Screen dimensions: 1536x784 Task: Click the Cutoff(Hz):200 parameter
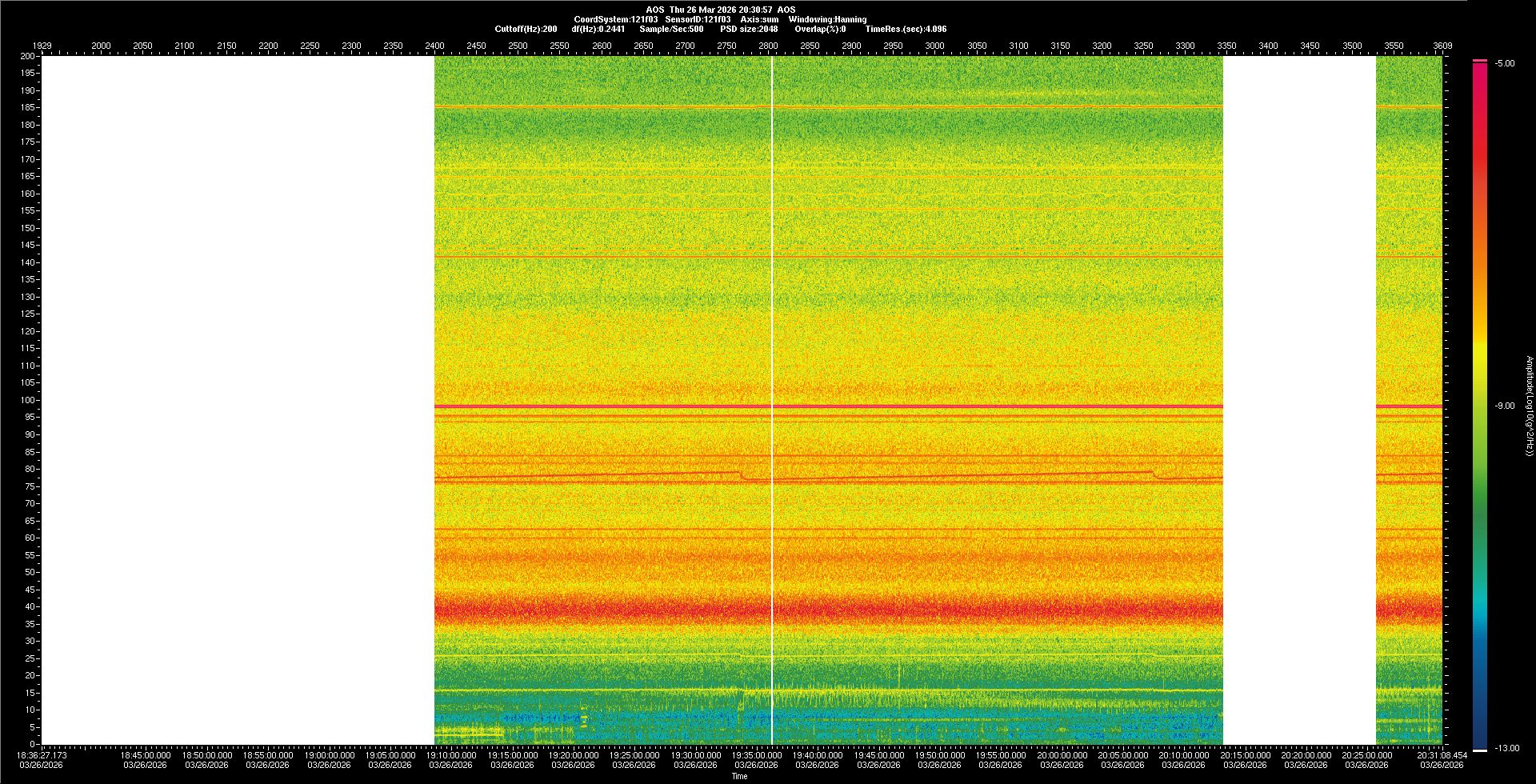pyautogui.click(x=526, y=29)
